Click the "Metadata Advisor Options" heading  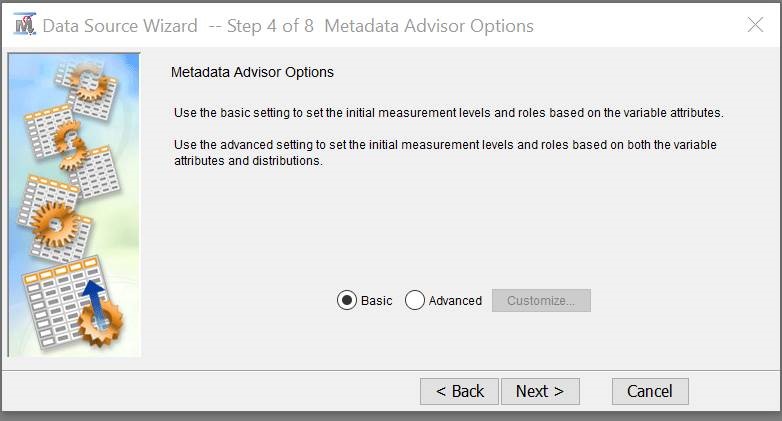tap(252, 72)
